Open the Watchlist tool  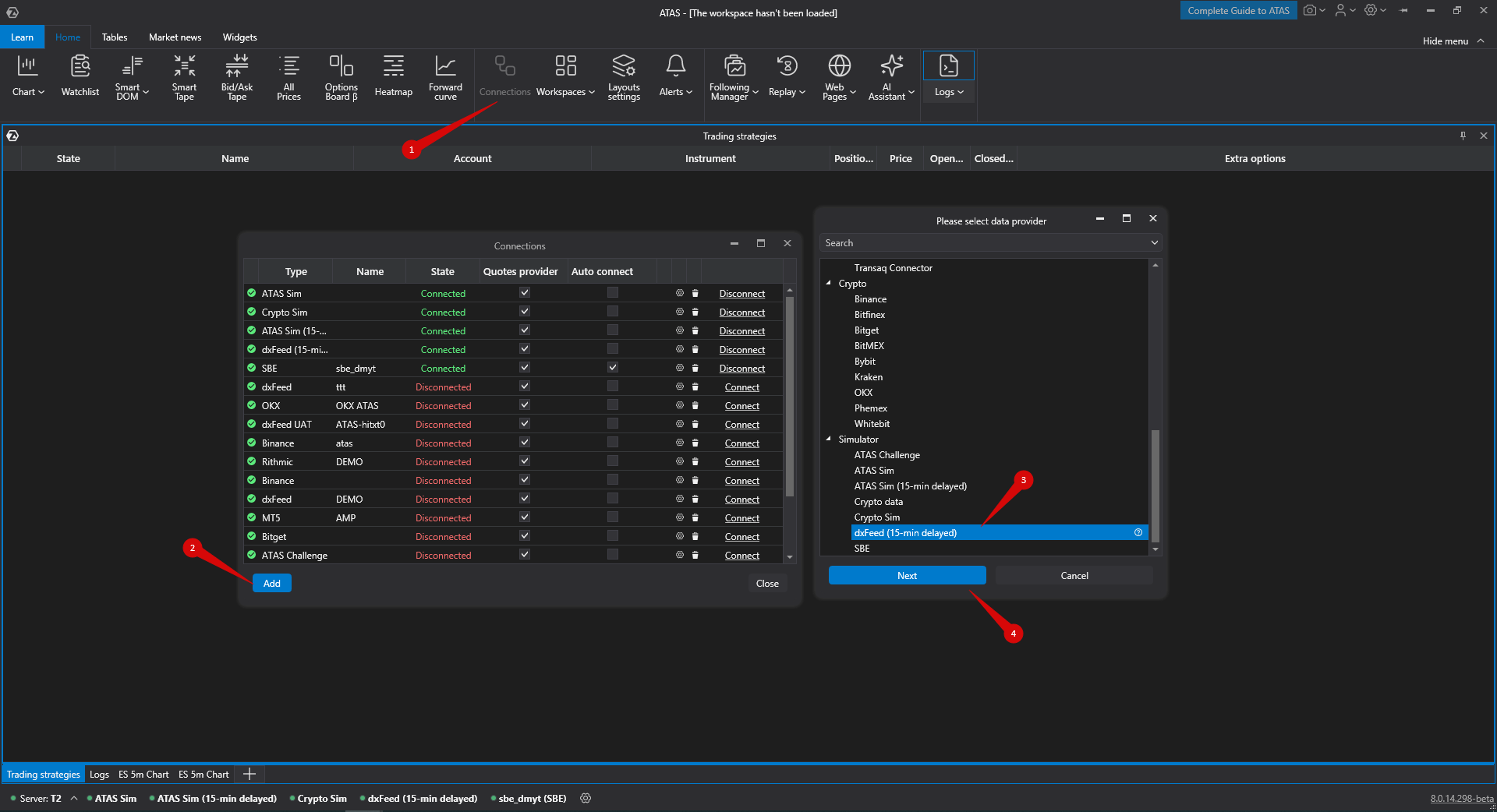(x=80, y=76)
